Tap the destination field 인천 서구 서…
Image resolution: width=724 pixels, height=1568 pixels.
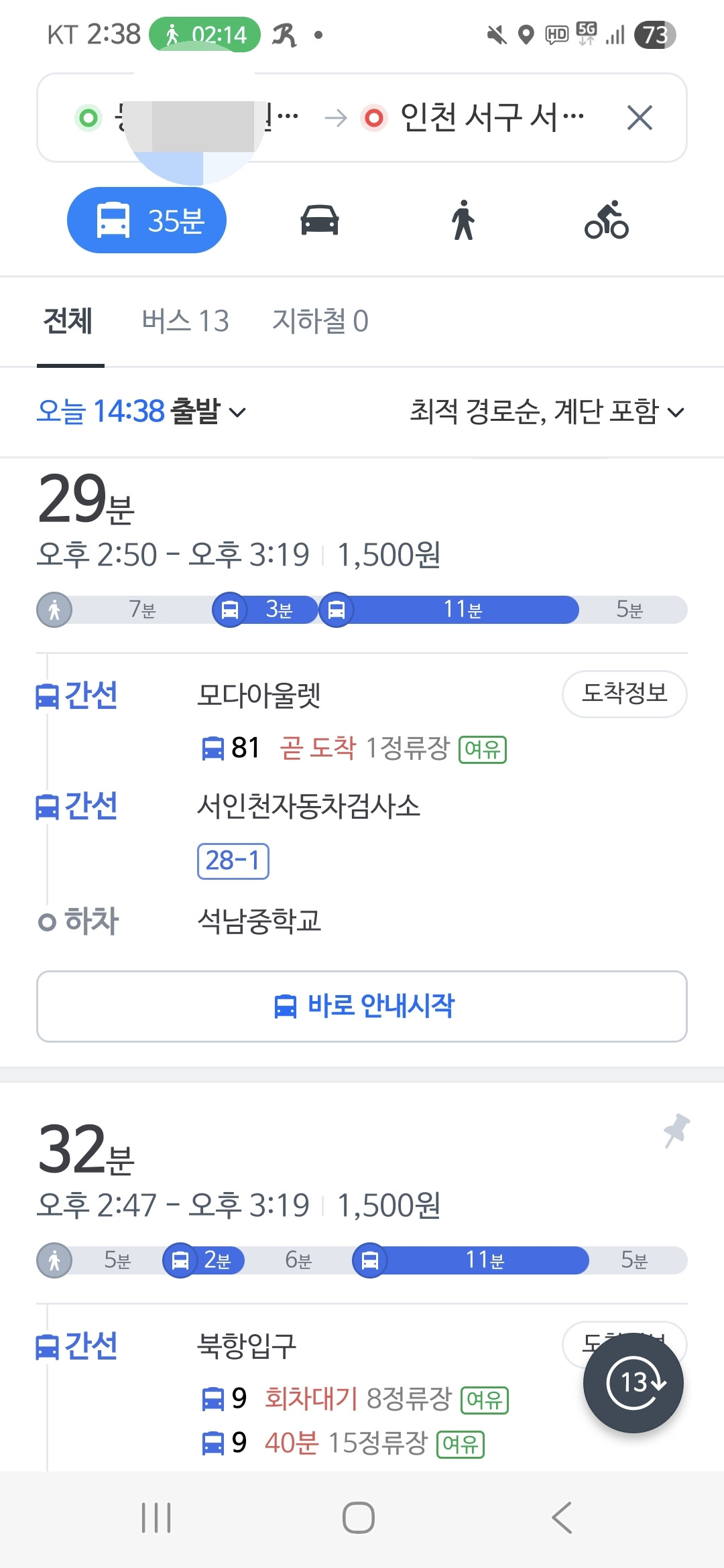(473, 118)
